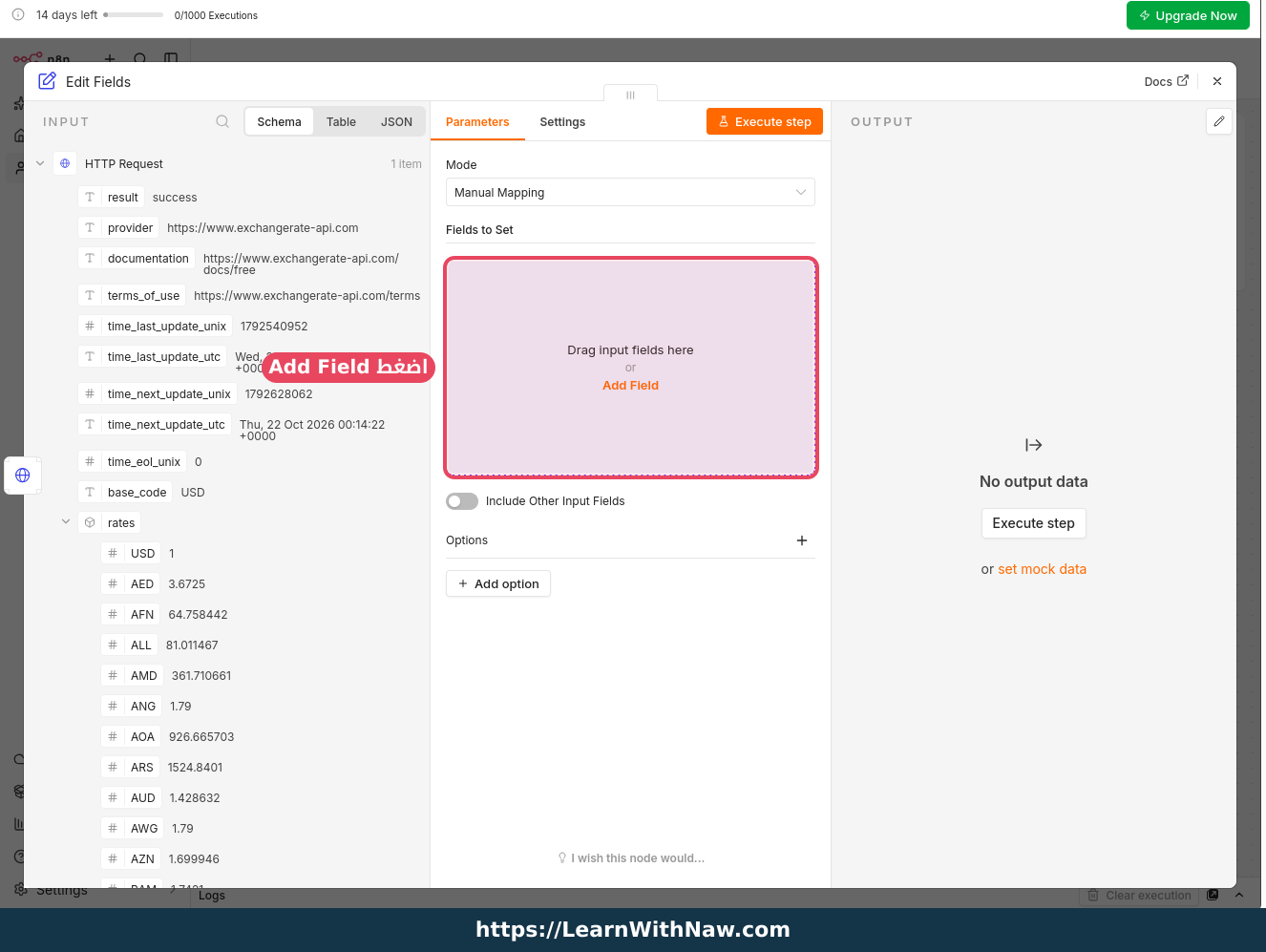This screenshot has width=1266, height=952.
Task: Click the rates object cube icon
Action: tap(90, 522)
